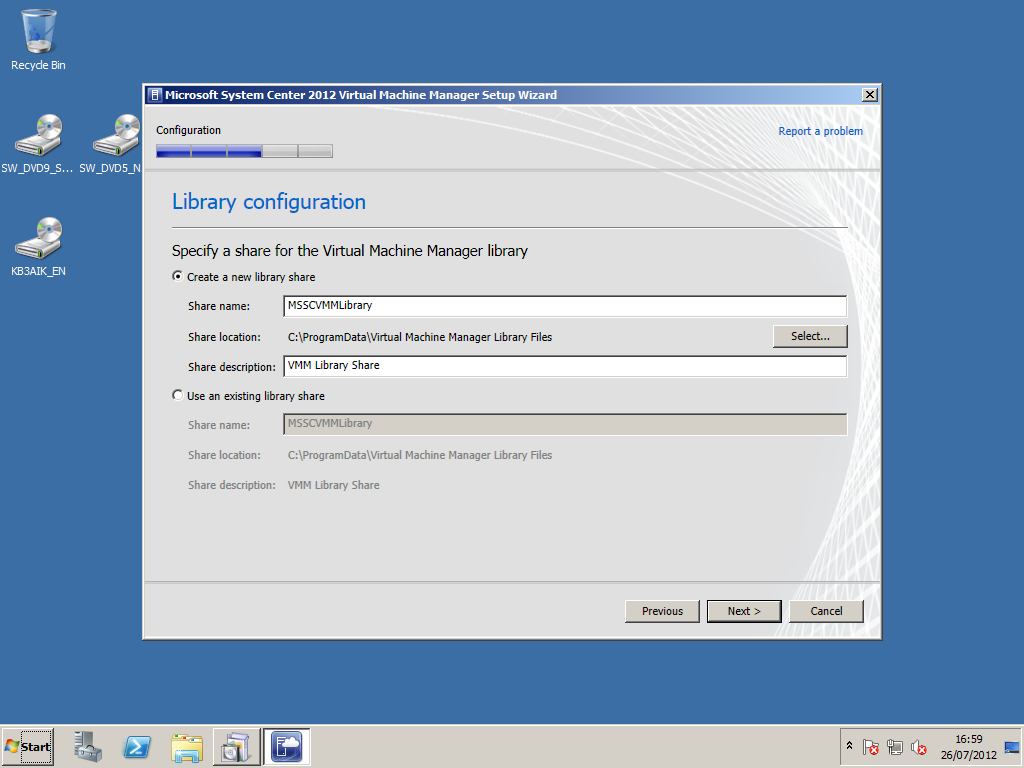This screenshot has height=768, width=1024.
Task: Open the volume speaker tray icon
Action: (918, 746)
